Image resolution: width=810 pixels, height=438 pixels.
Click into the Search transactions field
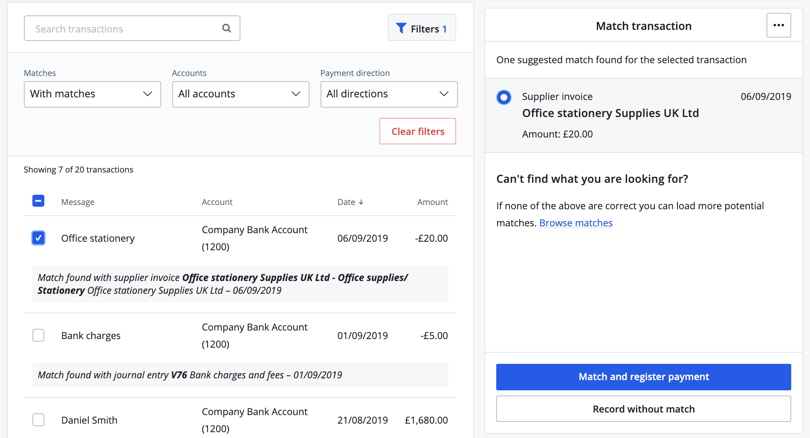click(120, 29)
